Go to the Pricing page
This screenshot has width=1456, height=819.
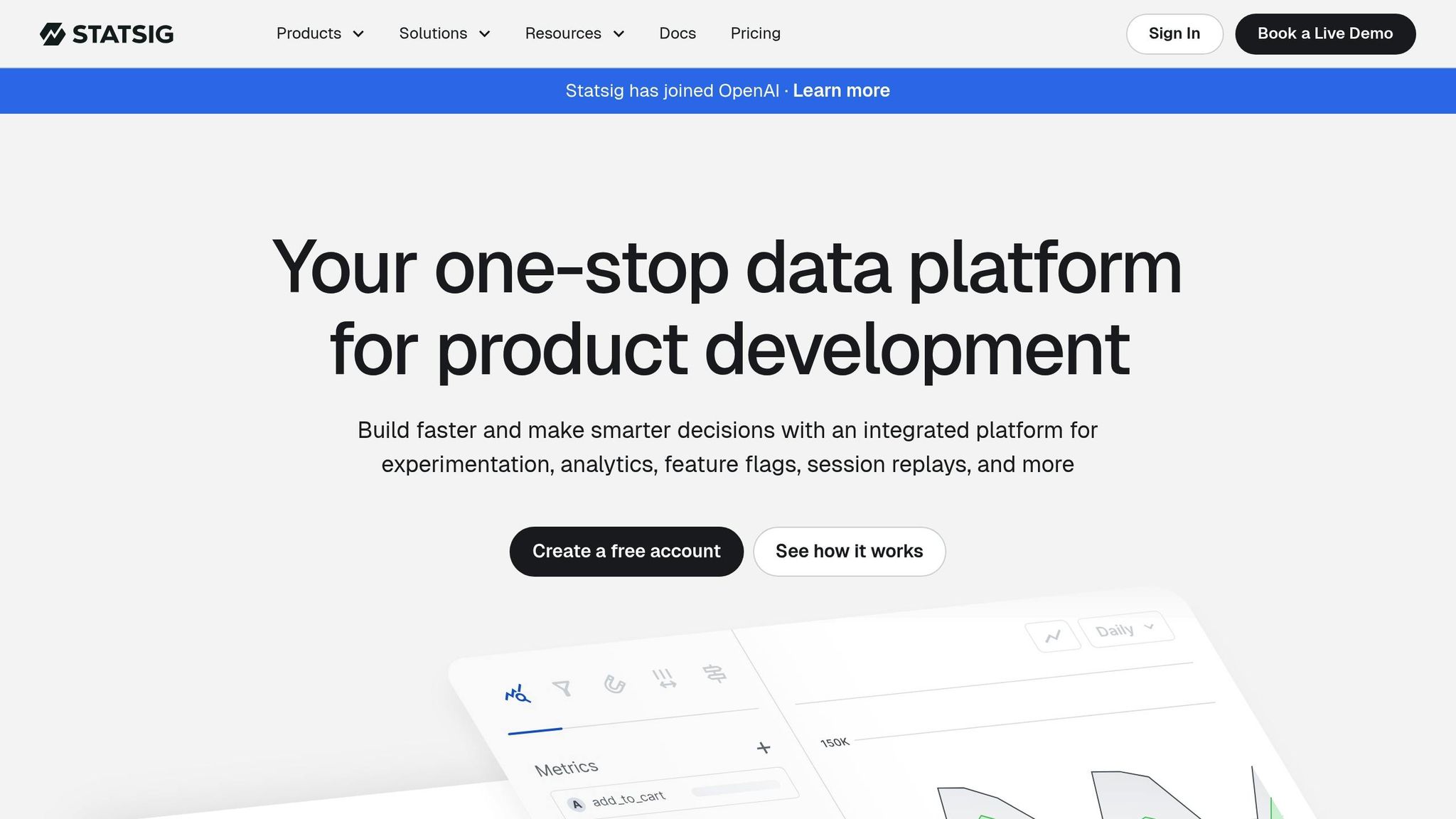[x=755, y=33]
